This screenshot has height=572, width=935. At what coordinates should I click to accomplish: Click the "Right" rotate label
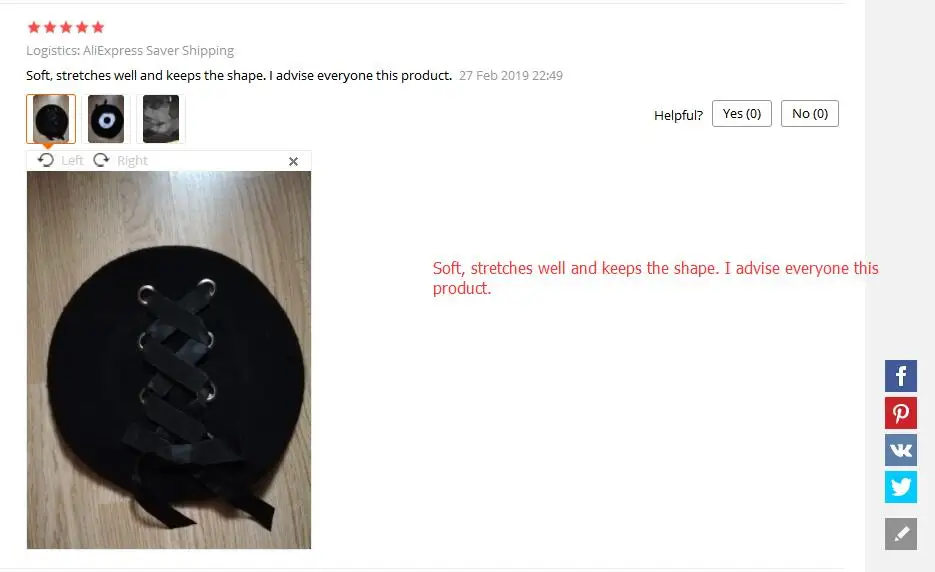tap(132, 160)
